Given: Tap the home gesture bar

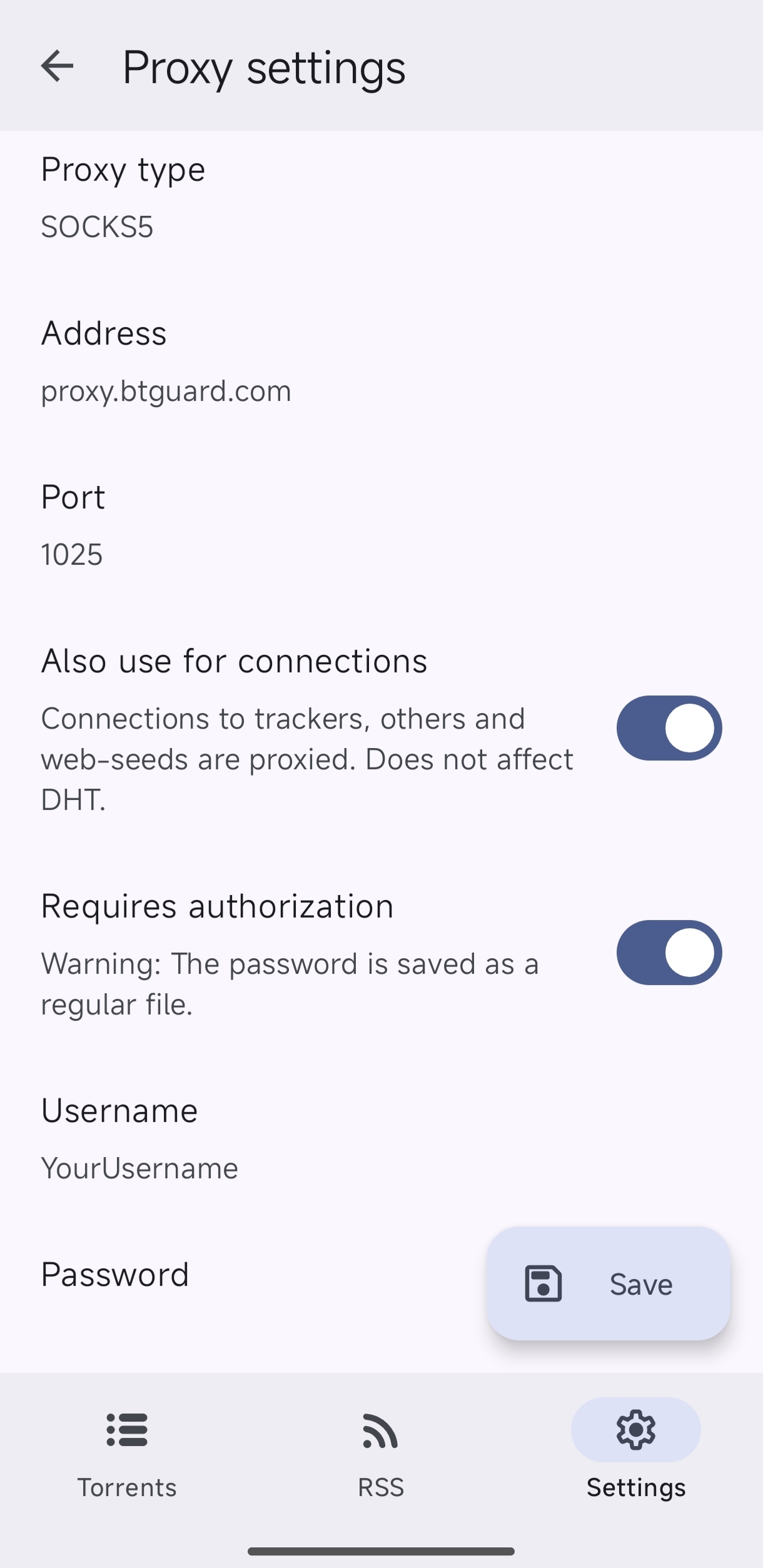Looking at the screenshot, I should tap(381, 1551).
